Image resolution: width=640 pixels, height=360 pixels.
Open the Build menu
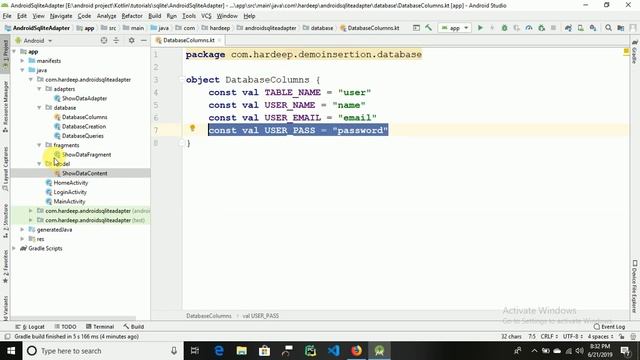(x=154, y=16)
